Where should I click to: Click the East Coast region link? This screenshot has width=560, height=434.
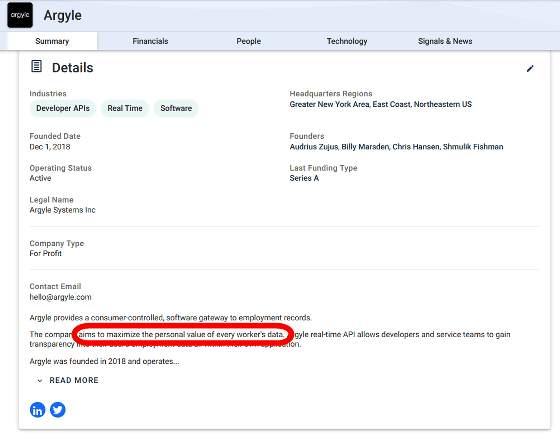pyautogui.click(x=391, y=104)
